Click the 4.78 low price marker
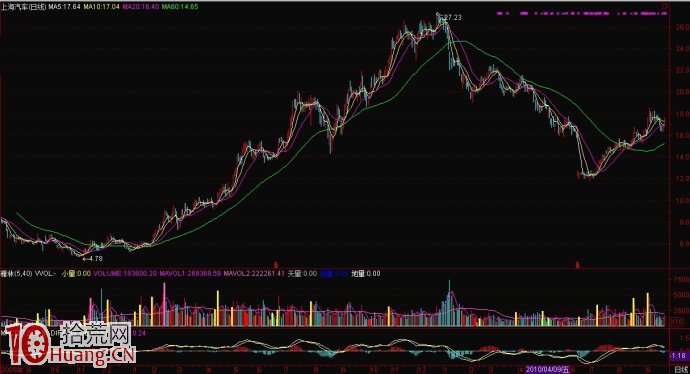 (92, 259)
